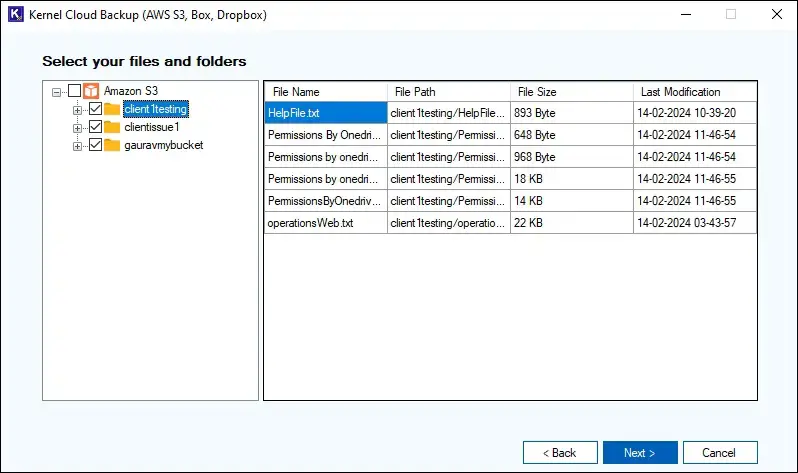798x473 pixels.
Task: Click the client1testing/operatio... path cell
Action: 449,222
